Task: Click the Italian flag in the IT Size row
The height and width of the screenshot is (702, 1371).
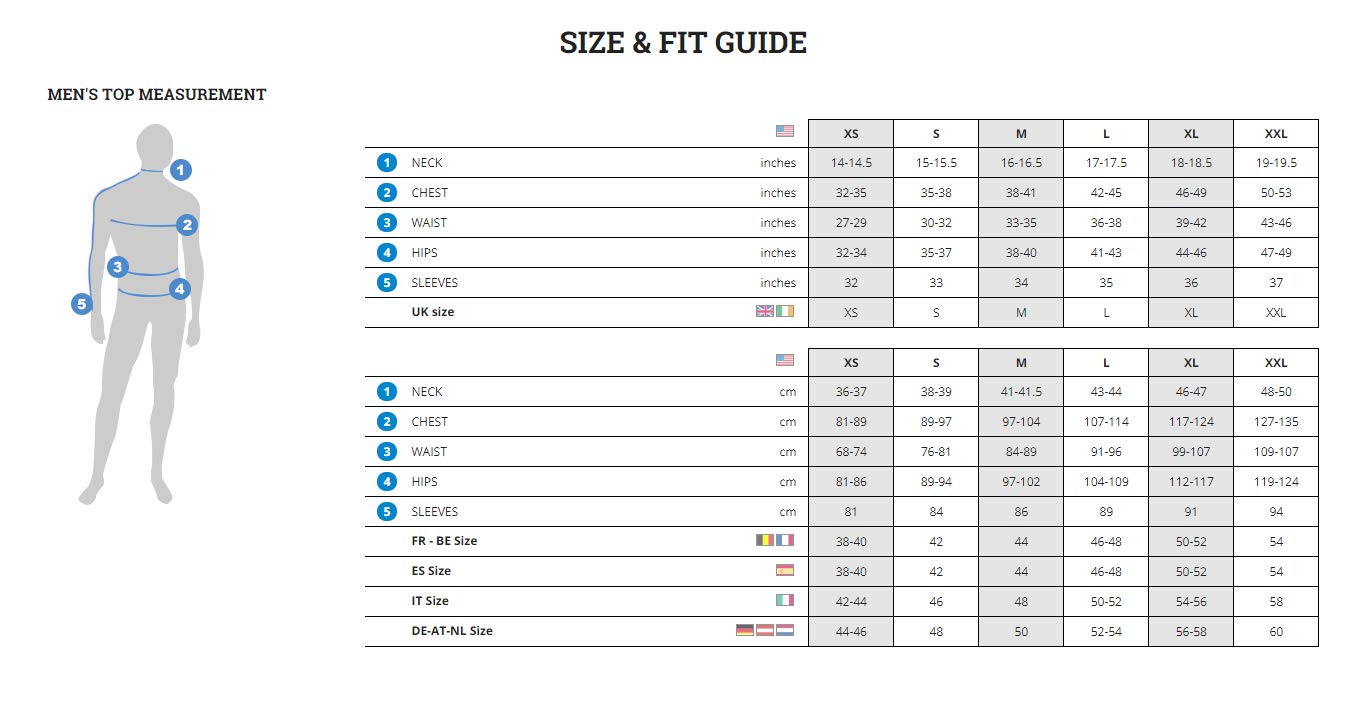Action: coord(785,600)
